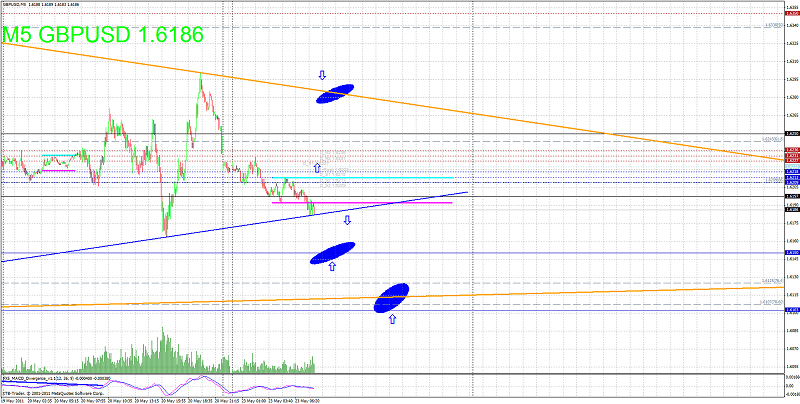Click the M5 GBPUSD 1.6186 green chart label

click(x=103, y=34)
